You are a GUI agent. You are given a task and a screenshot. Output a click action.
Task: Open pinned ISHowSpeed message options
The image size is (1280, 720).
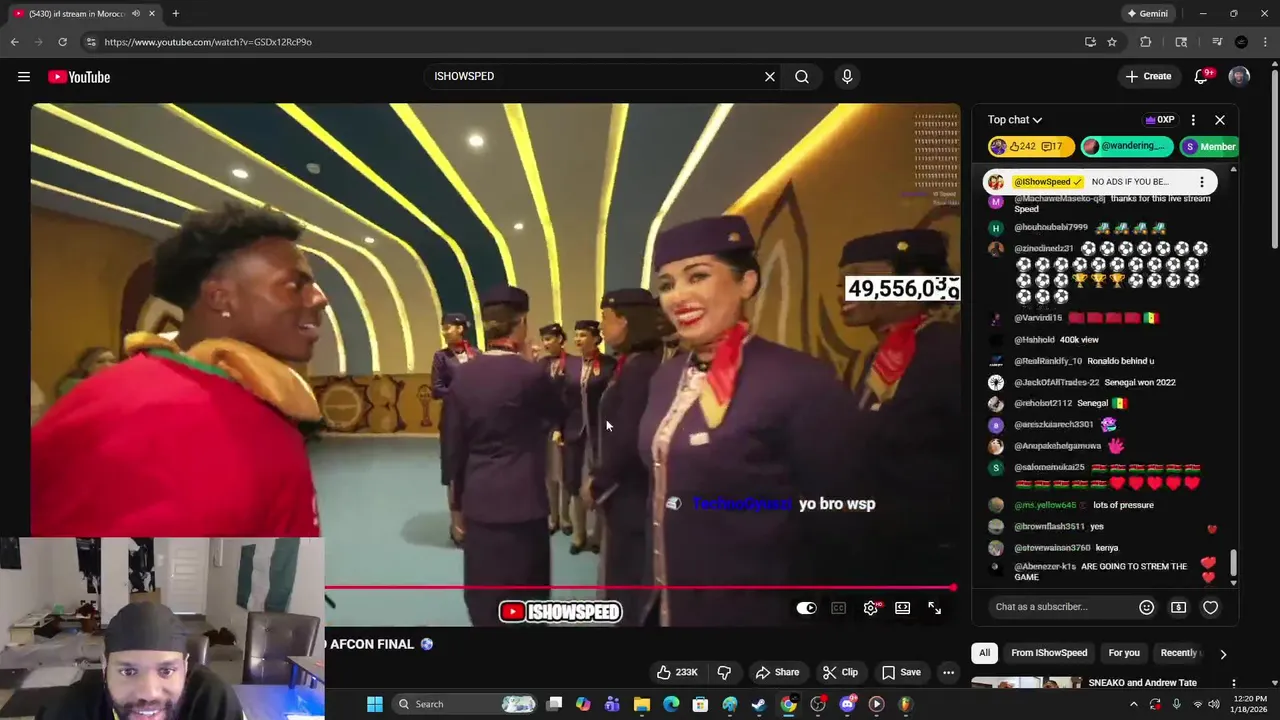click(1202, 182)
